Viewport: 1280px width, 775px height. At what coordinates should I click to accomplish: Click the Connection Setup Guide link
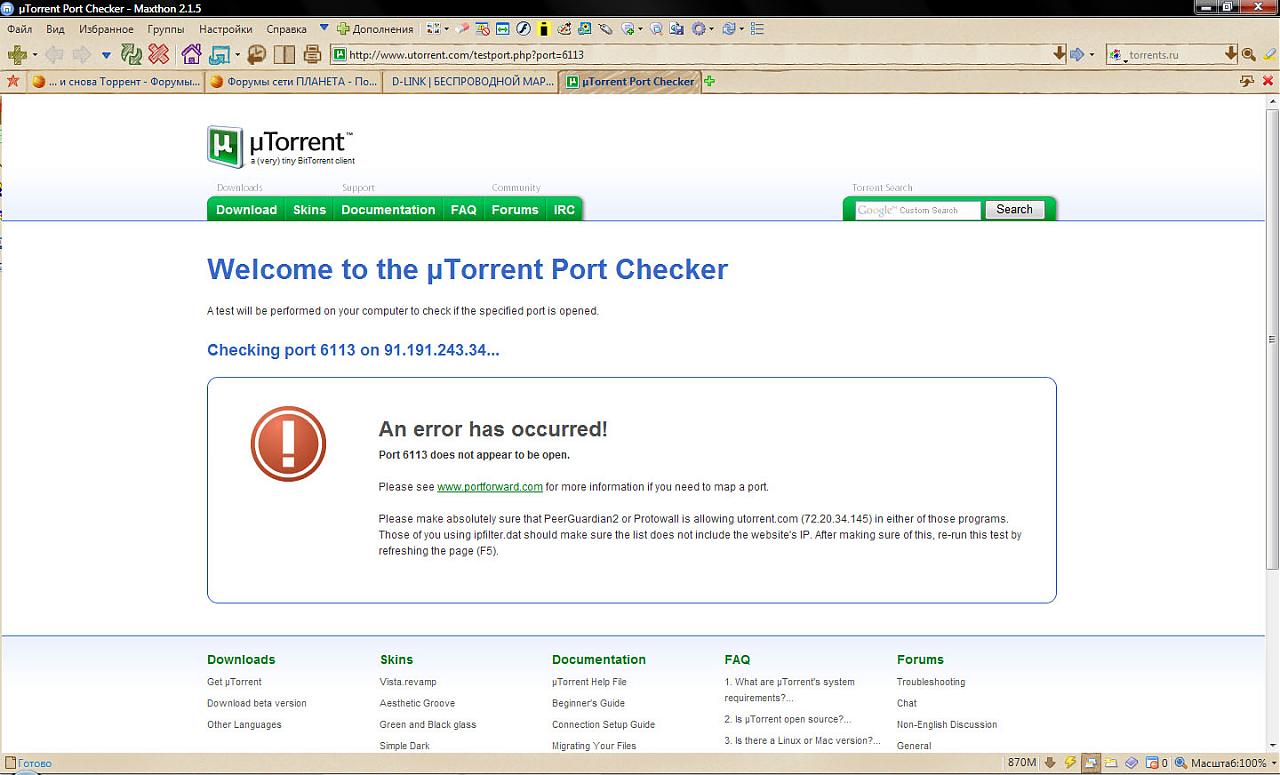(603, 725)
